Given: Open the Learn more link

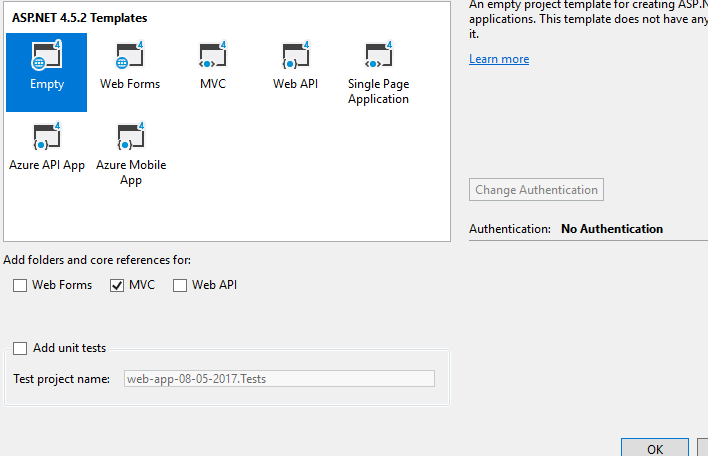Looking at the screenshot, I should [499, 59].
